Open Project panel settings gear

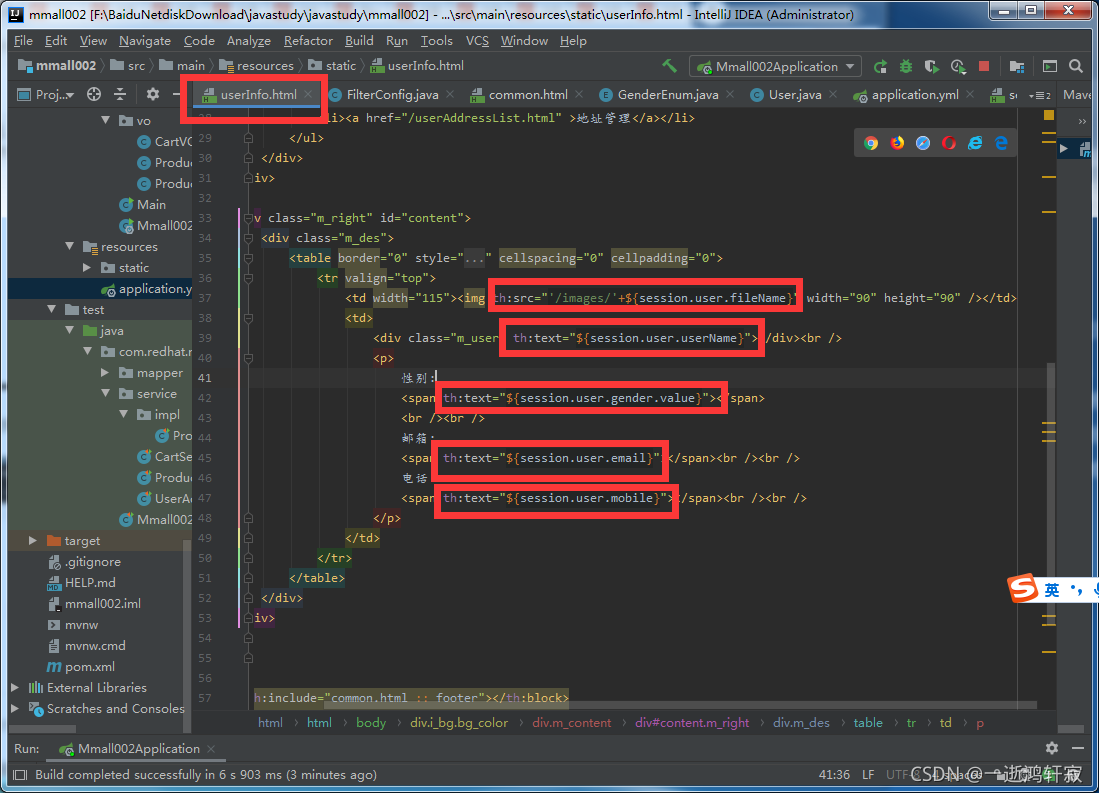coord(153,94)
